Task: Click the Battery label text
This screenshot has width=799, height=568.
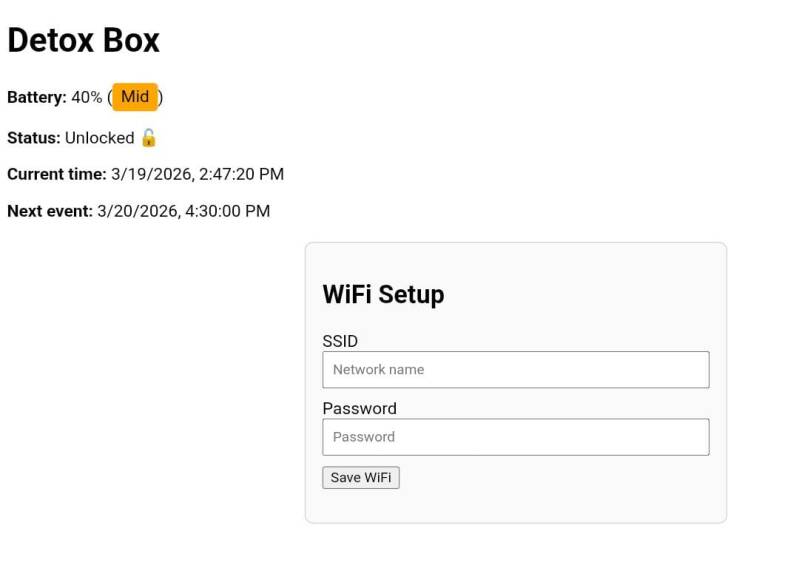Action: point(37,97)
